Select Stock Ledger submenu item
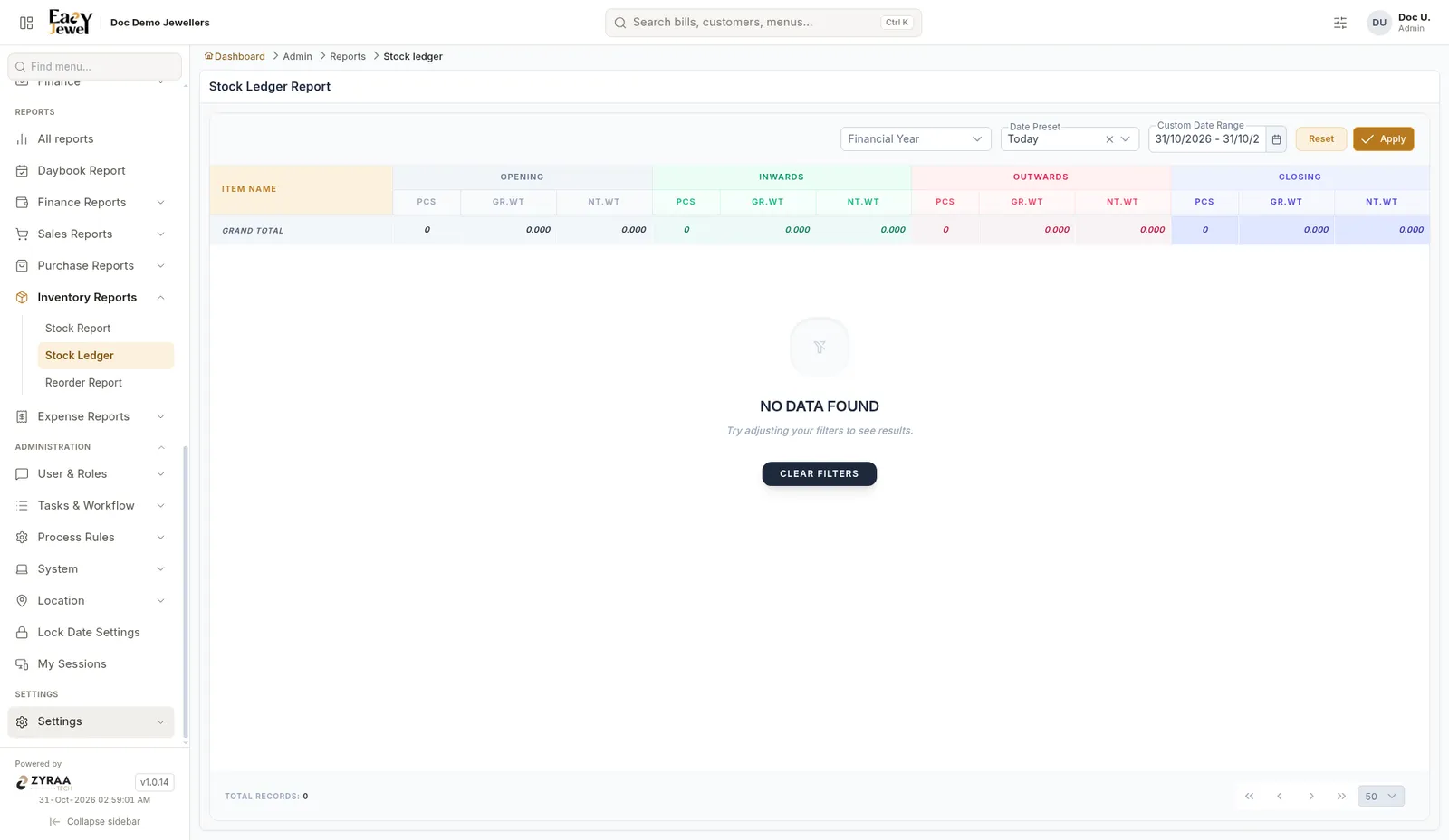 coord(105,356)
